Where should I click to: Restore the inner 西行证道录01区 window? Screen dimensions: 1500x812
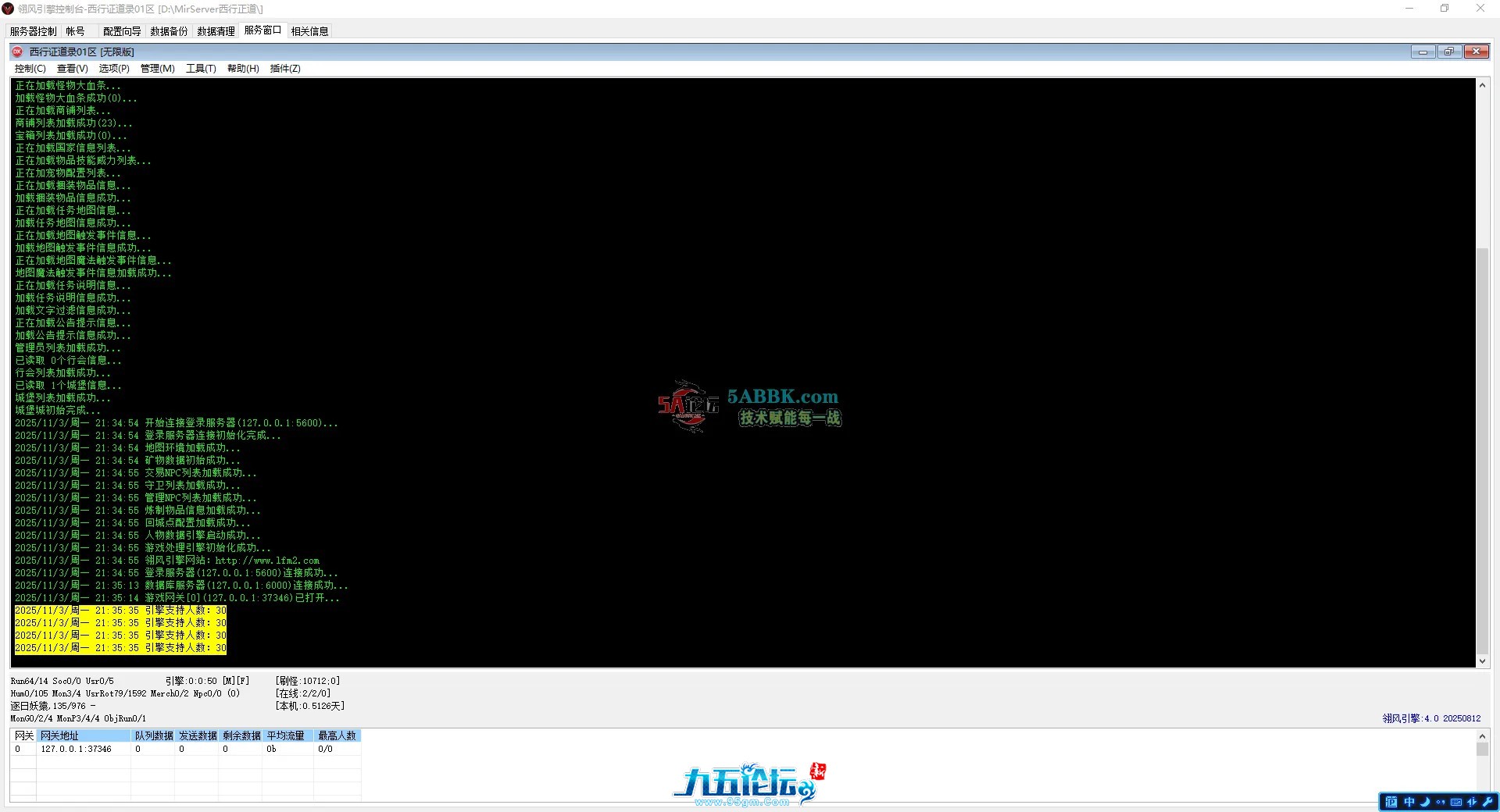point(1449,52)
